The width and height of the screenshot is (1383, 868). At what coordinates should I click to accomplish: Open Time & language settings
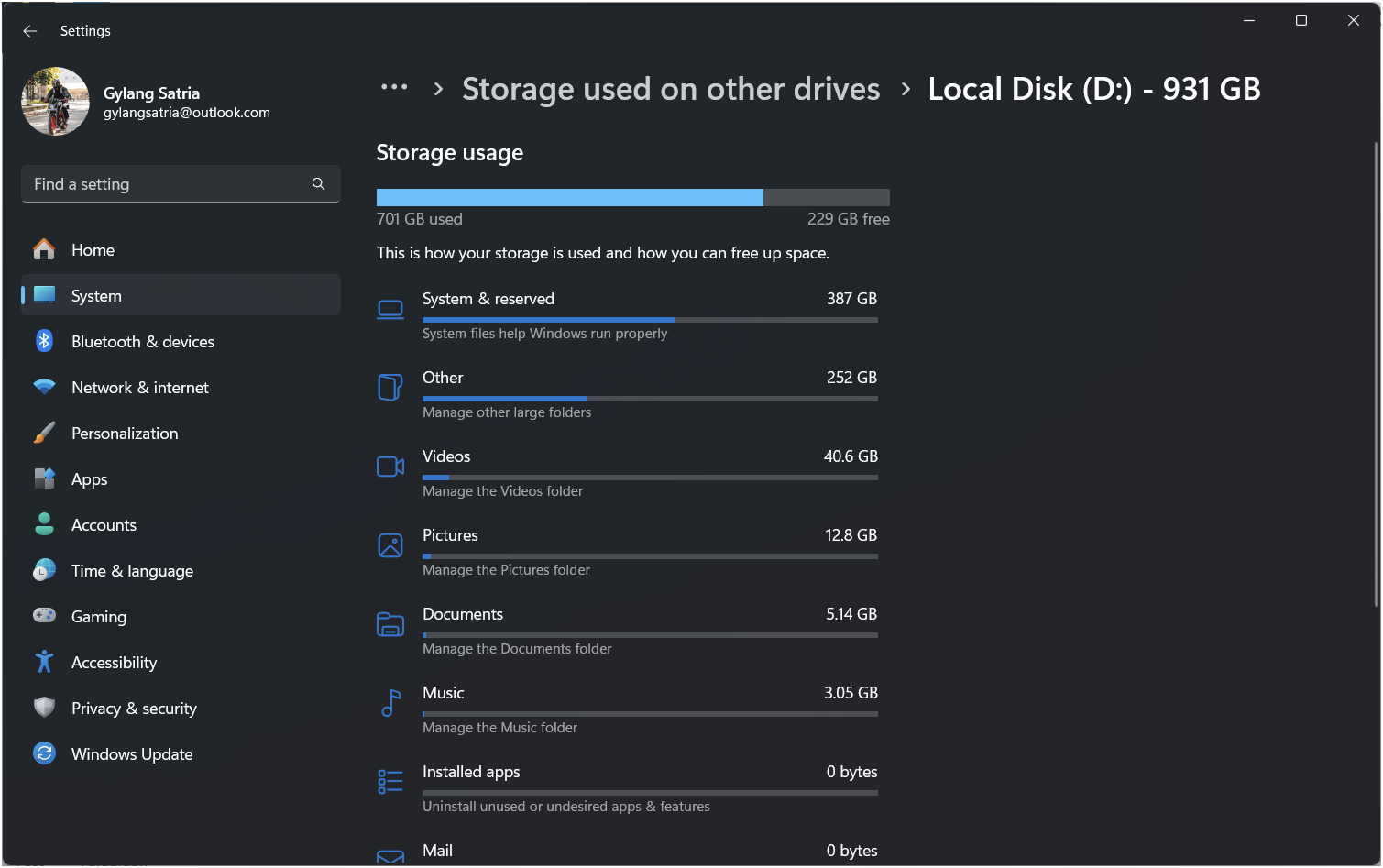pyautogui.click(x=181, y=570)
